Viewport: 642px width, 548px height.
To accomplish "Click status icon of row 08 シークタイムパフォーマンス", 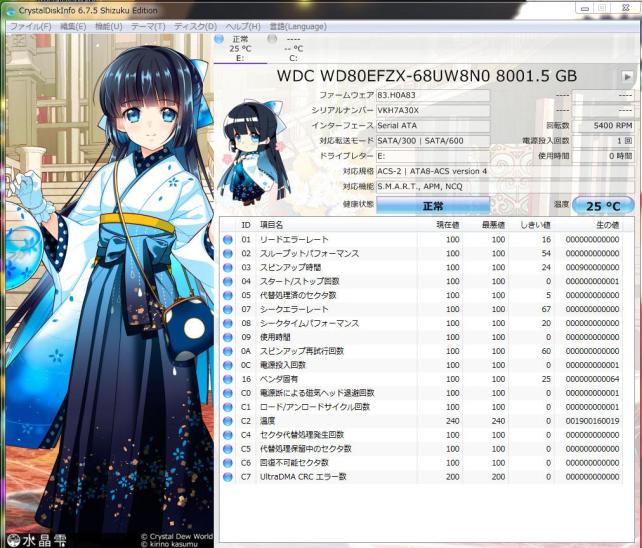I will coord(228,323).
